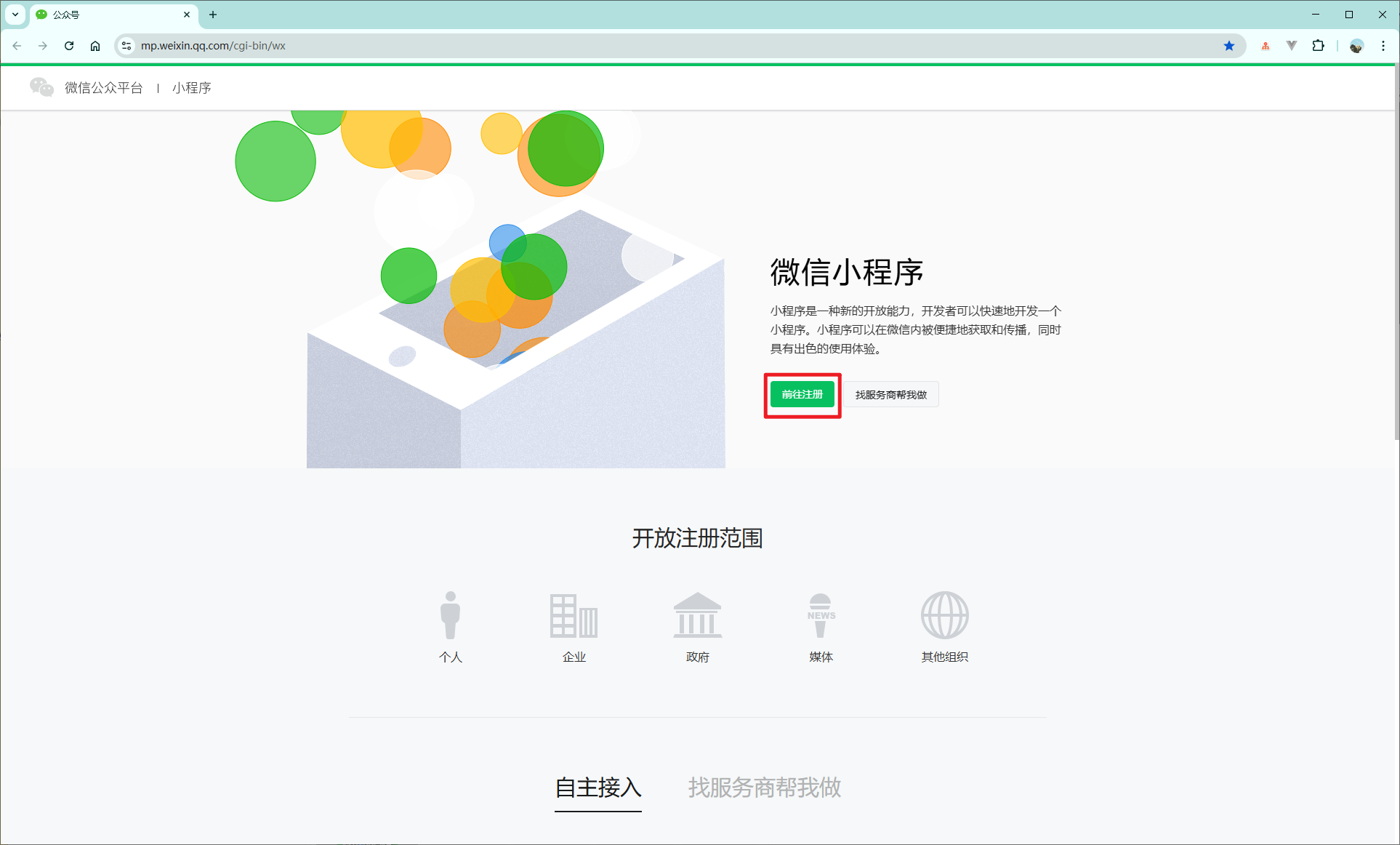This screenshot has height=845, width=1400.
Task: Click the WeChat logo in page header
Action: tap(41, 87)
